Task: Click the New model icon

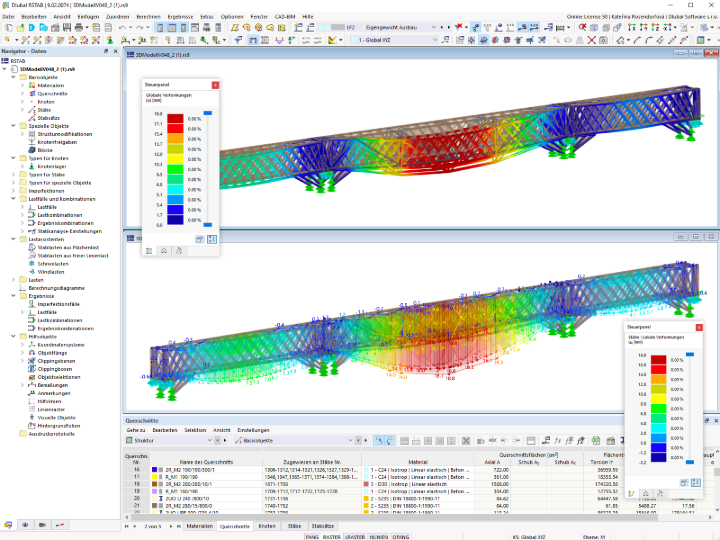Action: [8, 28]
